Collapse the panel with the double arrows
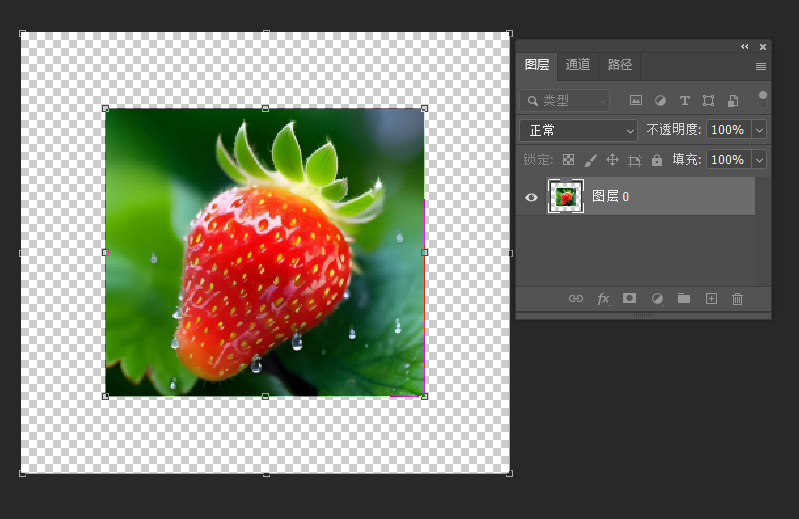Viewport: 799px width, 519px height. point(745,47)
